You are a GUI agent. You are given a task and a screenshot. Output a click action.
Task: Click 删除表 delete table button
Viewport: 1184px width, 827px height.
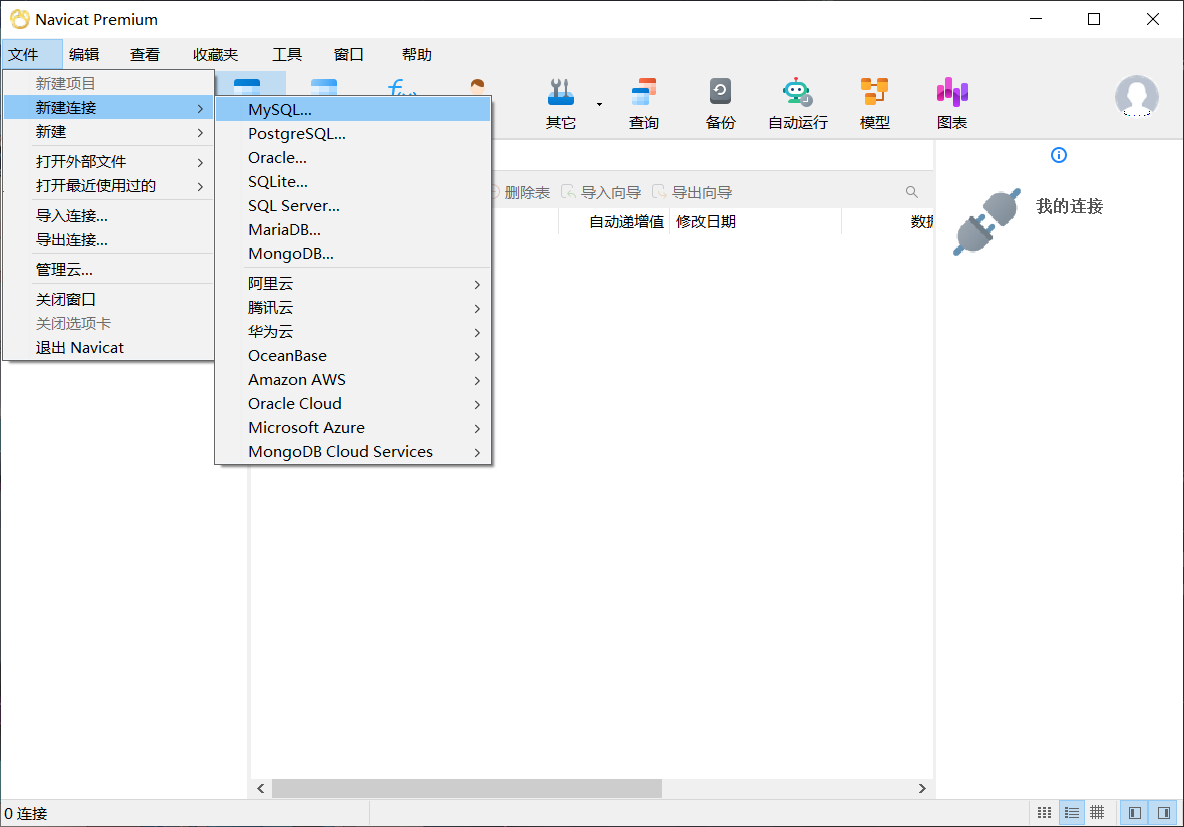click(x=520, y=192)
